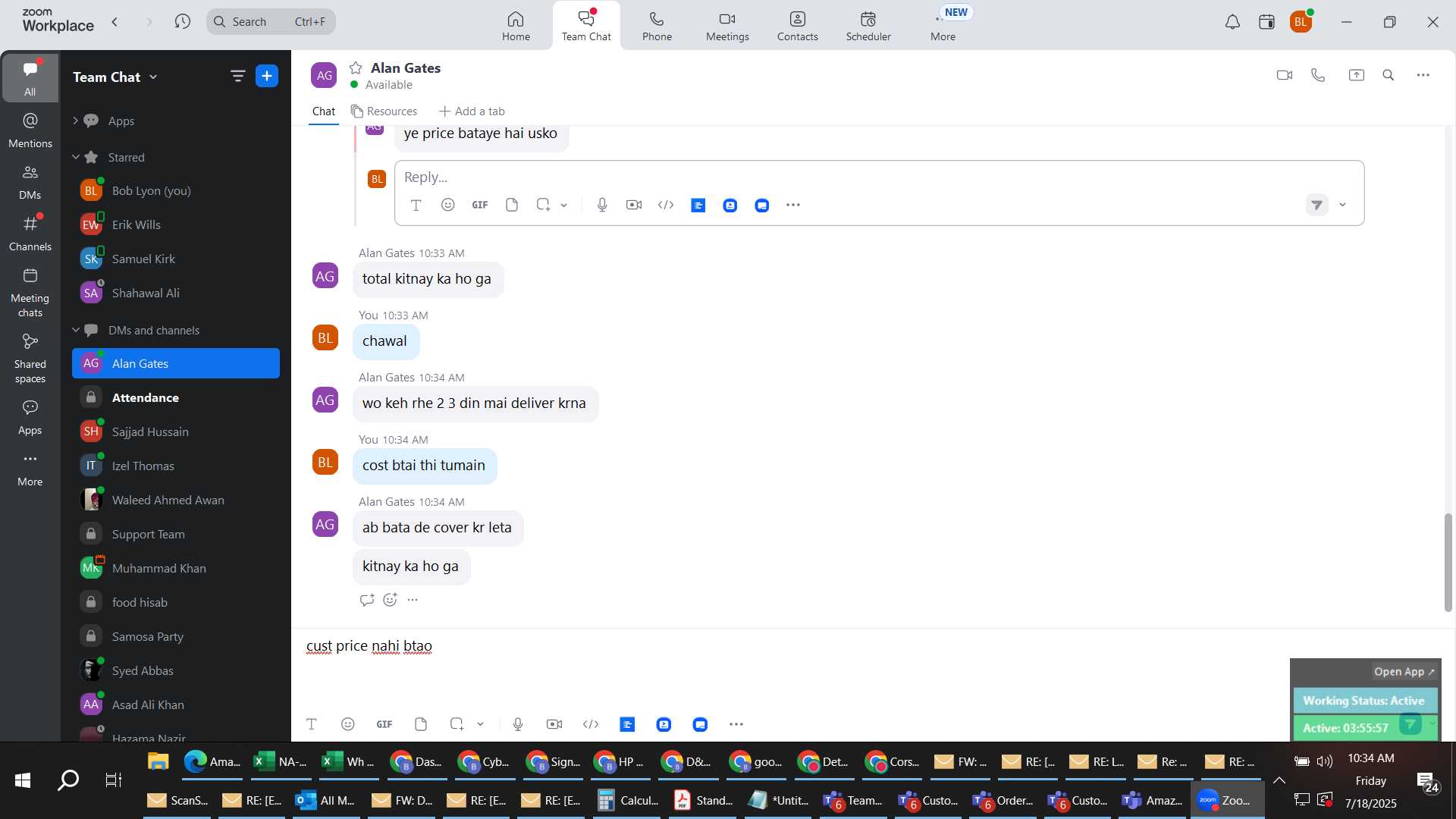
Task: Open more composer options ellipsis at bottom
Action: coord(736,724)
